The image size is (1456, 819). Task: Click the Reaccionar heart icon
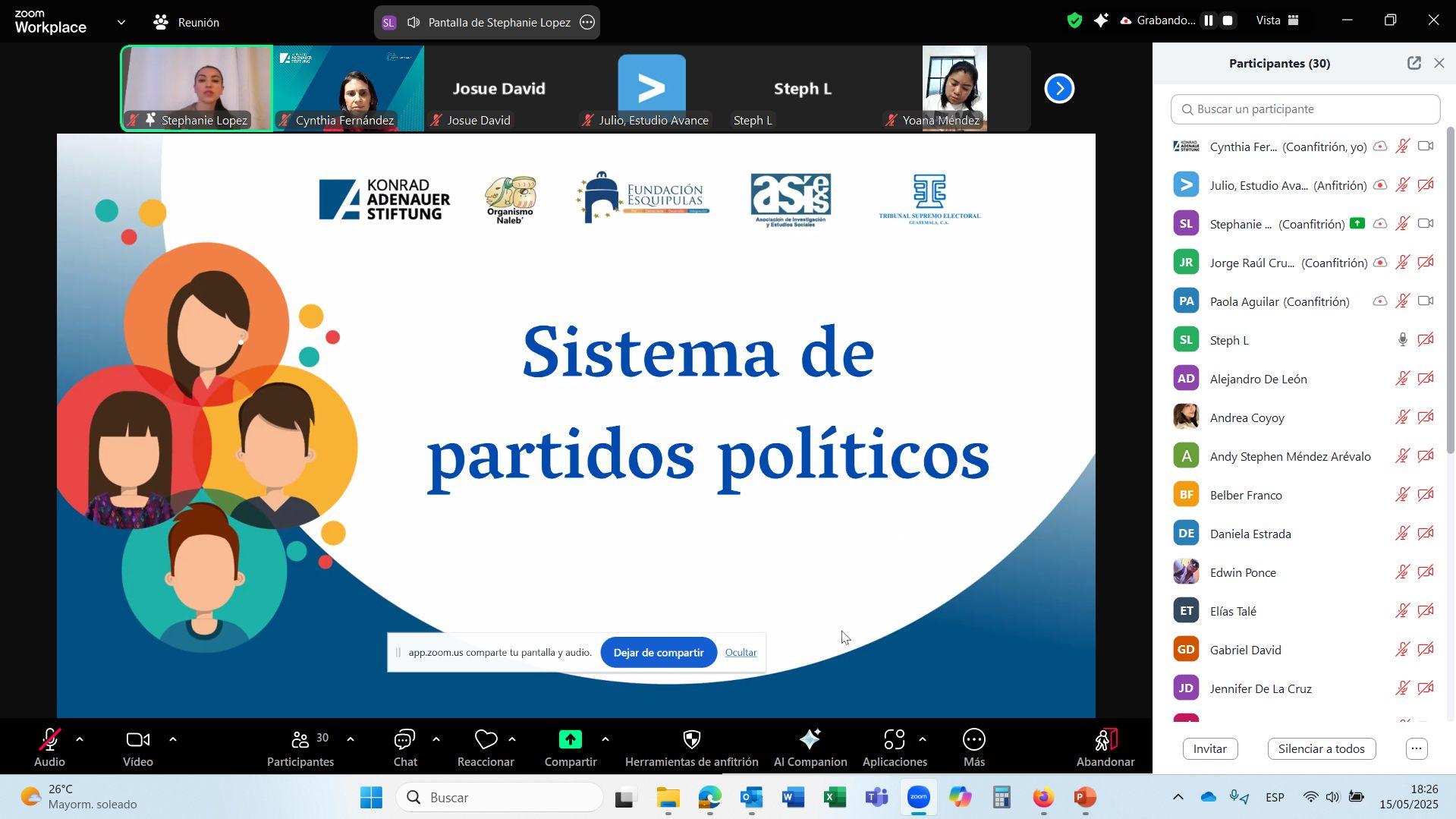[486, 741]
